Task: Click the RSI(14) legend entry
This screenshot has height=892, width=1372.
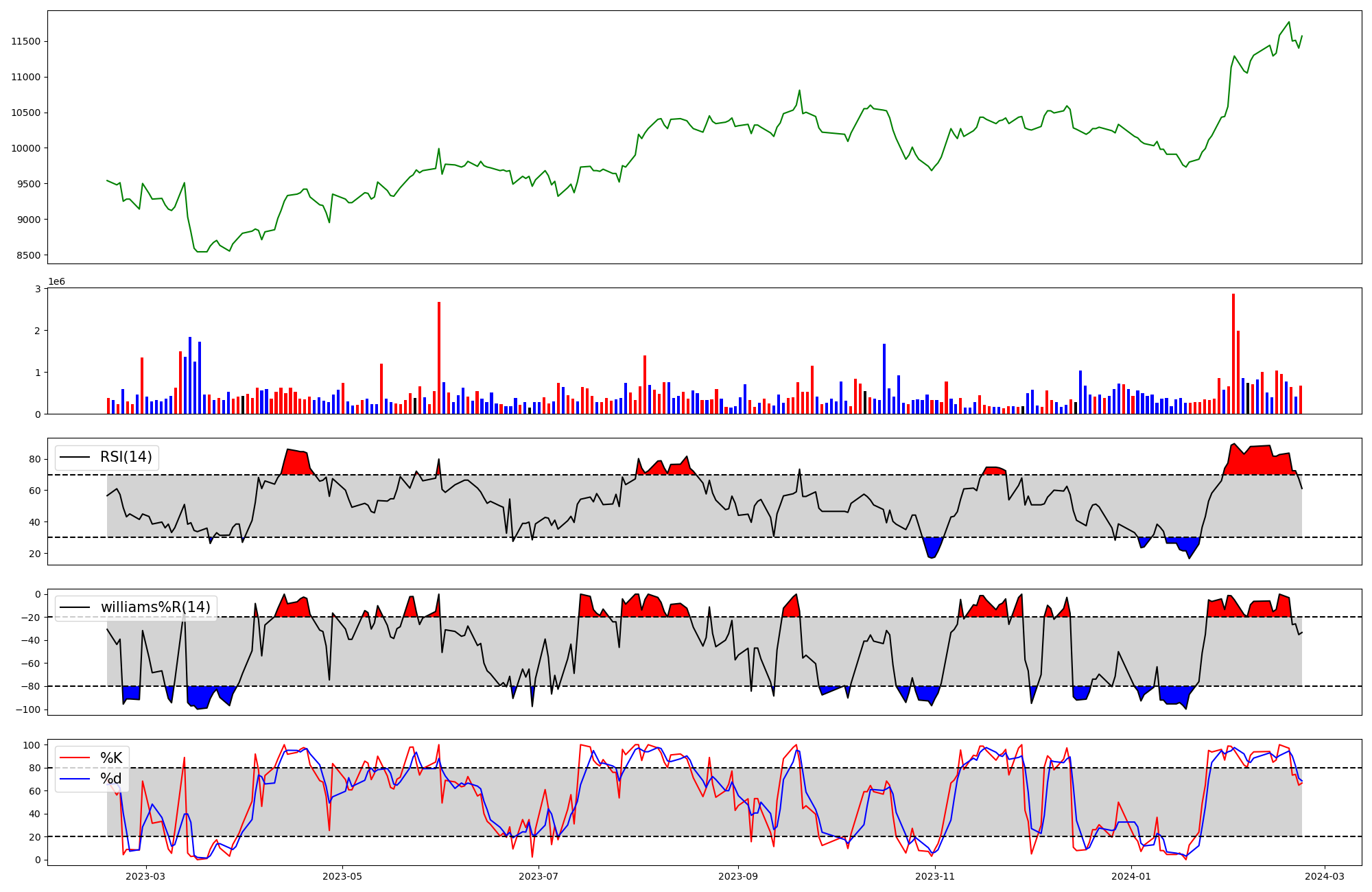Action: 126,457
